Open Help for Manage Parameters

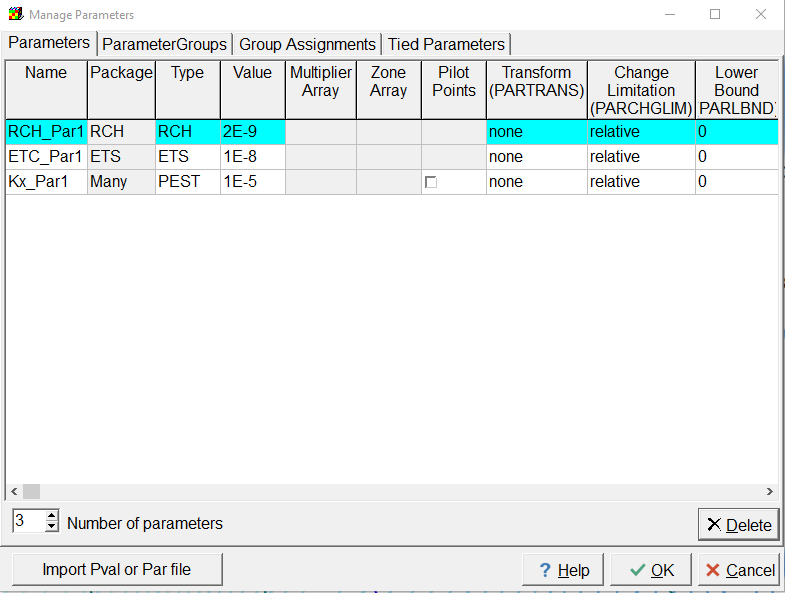pos(563,570)
